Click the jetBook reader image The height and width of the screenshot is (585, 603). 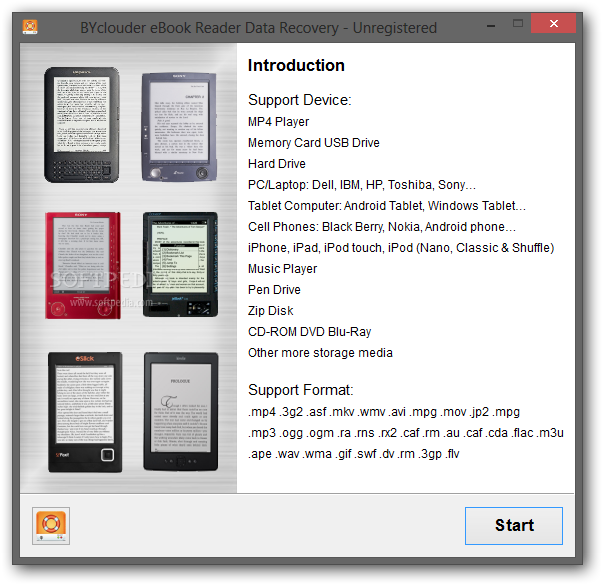tap(180, 265)
